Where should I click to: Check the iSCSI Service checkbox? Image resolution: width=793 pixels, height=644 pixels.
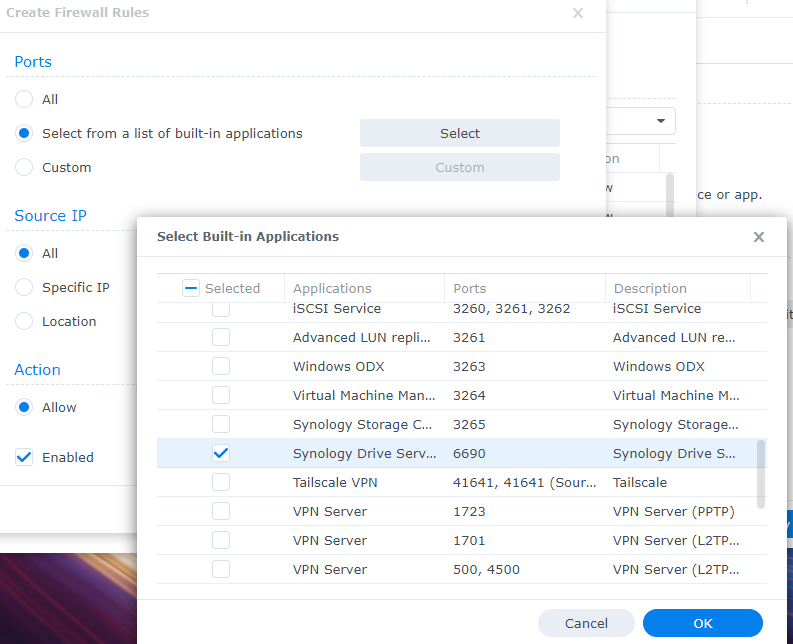(221, 309)
